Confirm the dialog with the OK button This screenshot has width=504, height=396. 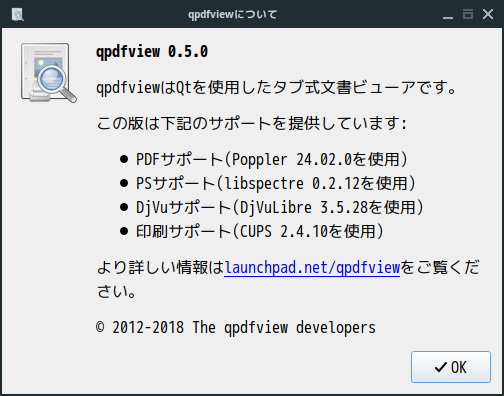tap(451, 367)
